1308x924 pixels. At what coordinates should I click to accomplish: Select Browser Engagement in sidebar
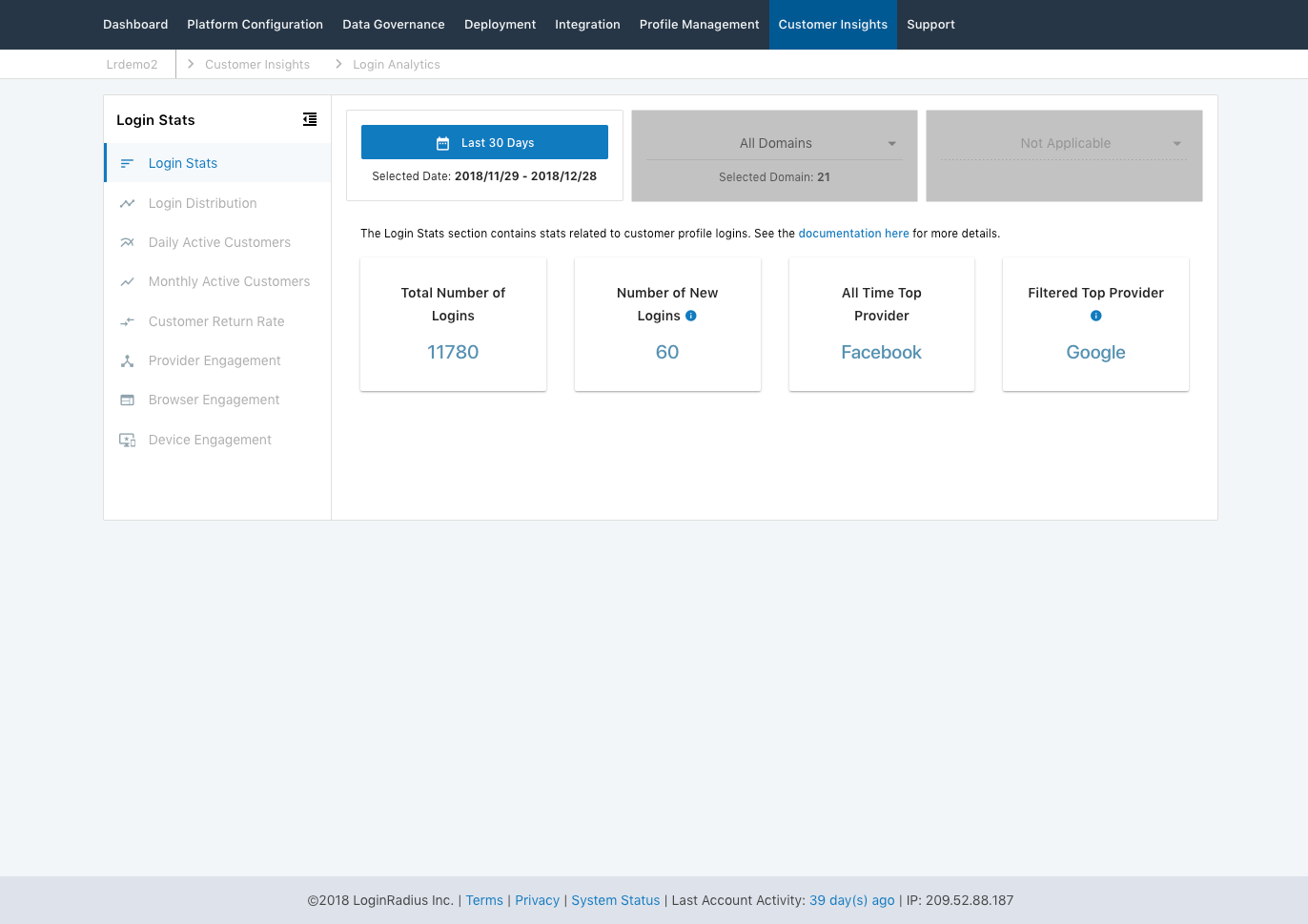click(217, 400)
